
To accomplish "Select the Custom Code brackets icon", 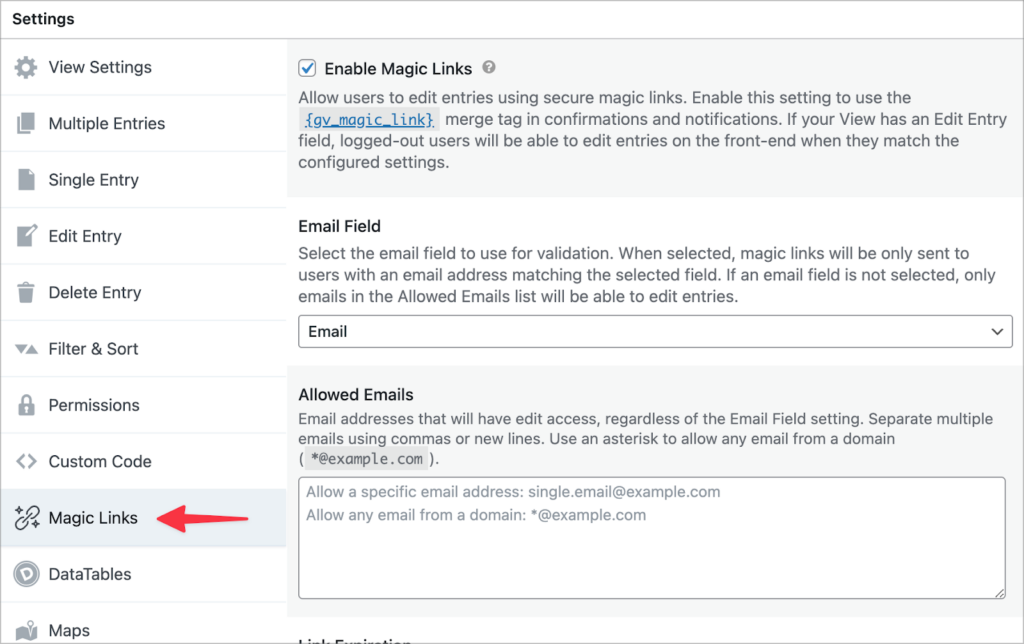I will (27, 461).
